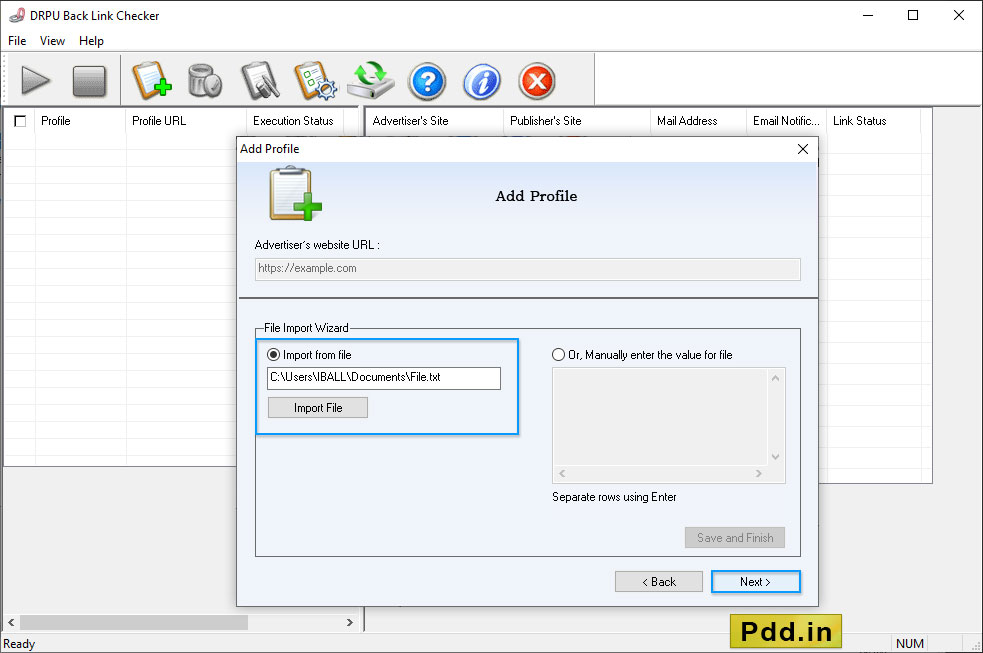Image resolution: width=983 pixels, height=653 pixels.
Task: Click the profile list horizontal scrollbar thumb
Action: pos(134,622)
